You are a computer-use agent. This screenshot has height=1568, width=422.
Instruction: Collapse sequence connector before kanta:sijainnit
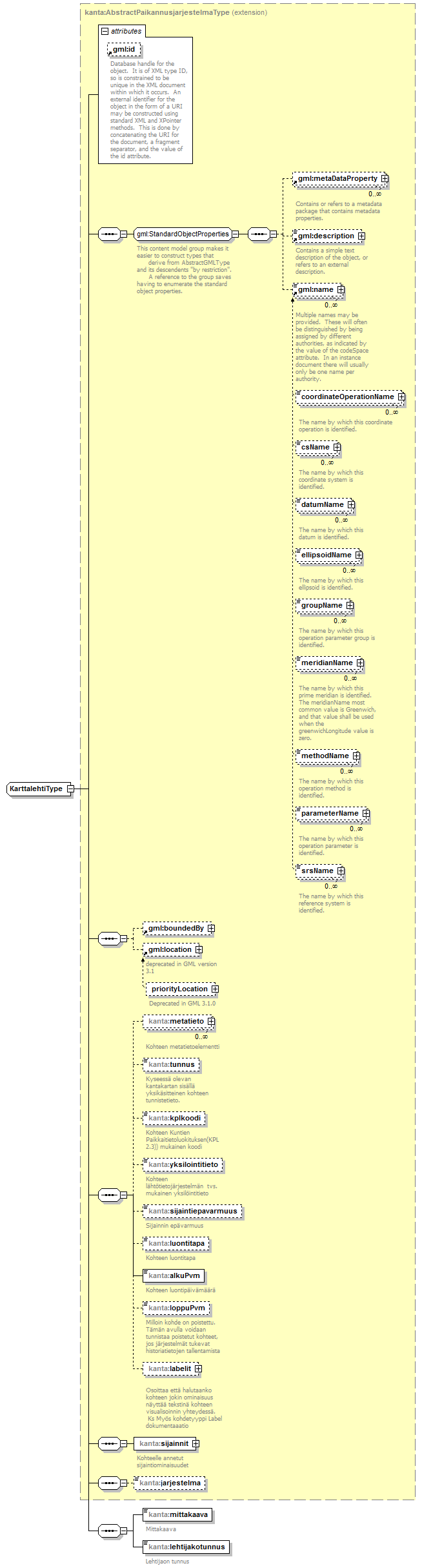pyautogui.click(x=123, y=1443)
